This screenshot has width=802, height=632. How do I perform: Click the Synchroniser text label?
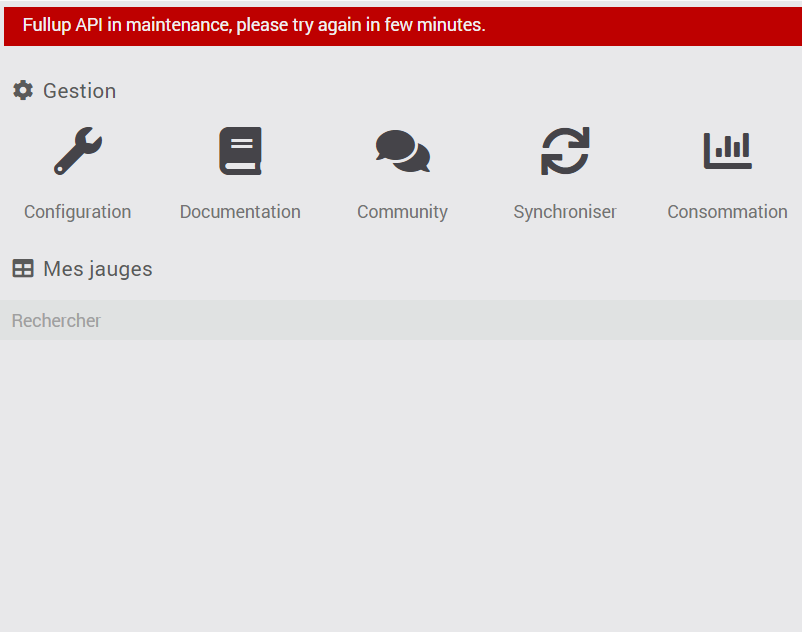coord(565,212)
